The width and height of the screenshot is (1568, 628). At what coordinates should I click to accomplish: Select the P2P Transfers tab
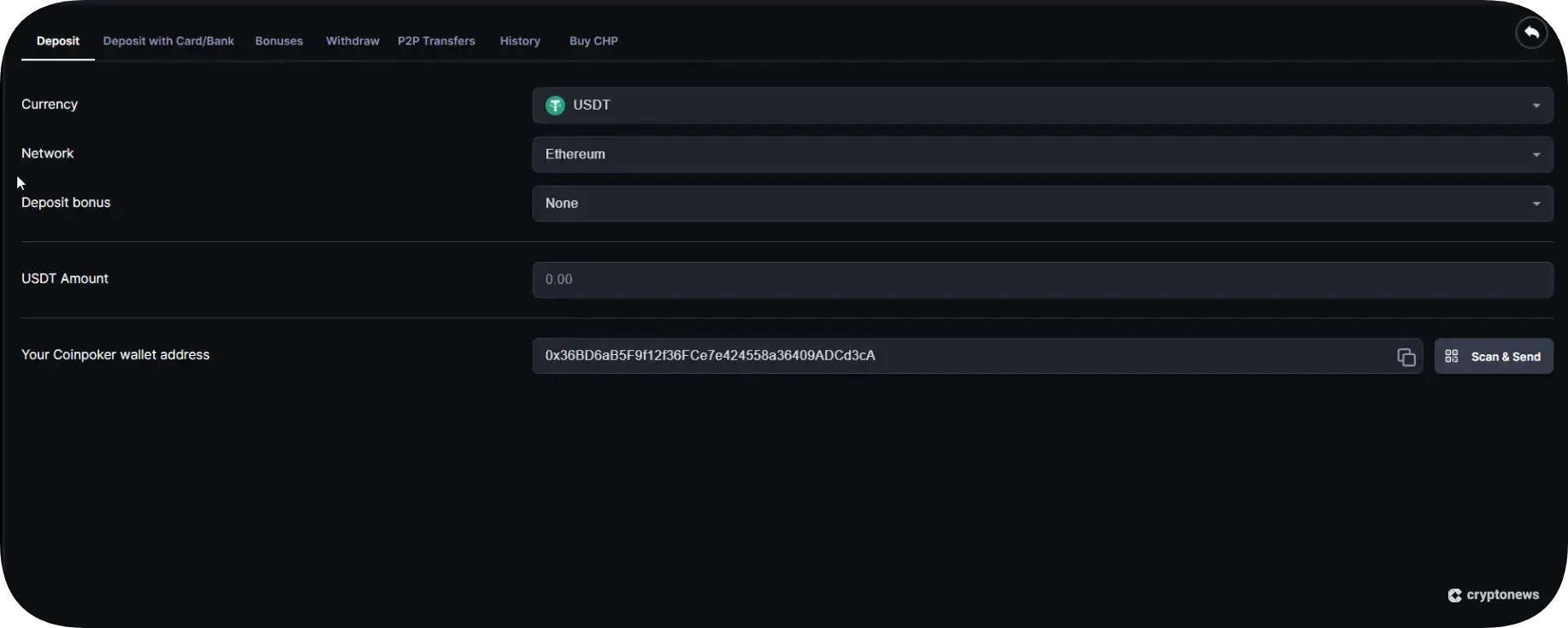pyautogui.click(x=436, y=41)
